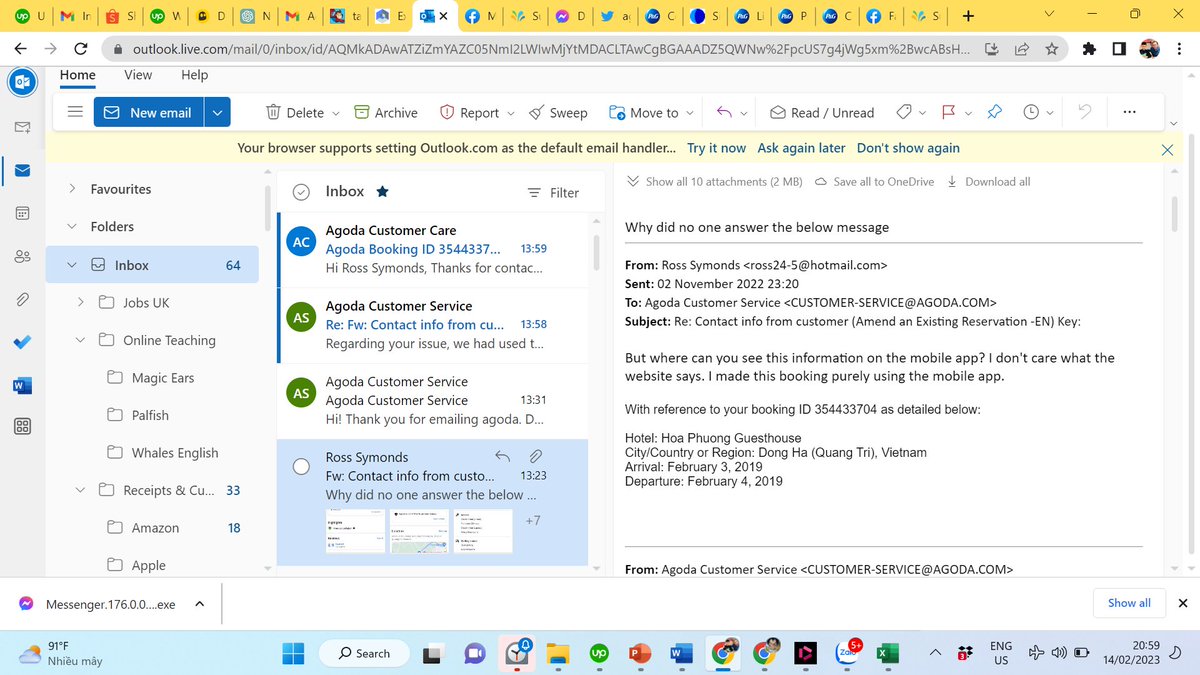Collapse the Receipts & Cu... folder

(81, 490)
